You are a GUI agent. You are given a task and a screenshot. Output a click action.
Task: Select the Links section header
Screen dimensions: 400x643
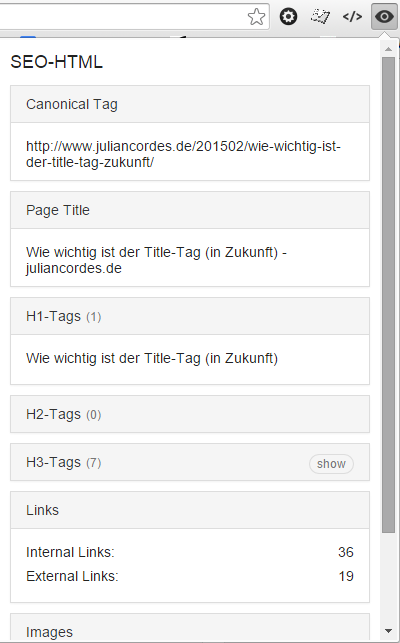point(190,510)
